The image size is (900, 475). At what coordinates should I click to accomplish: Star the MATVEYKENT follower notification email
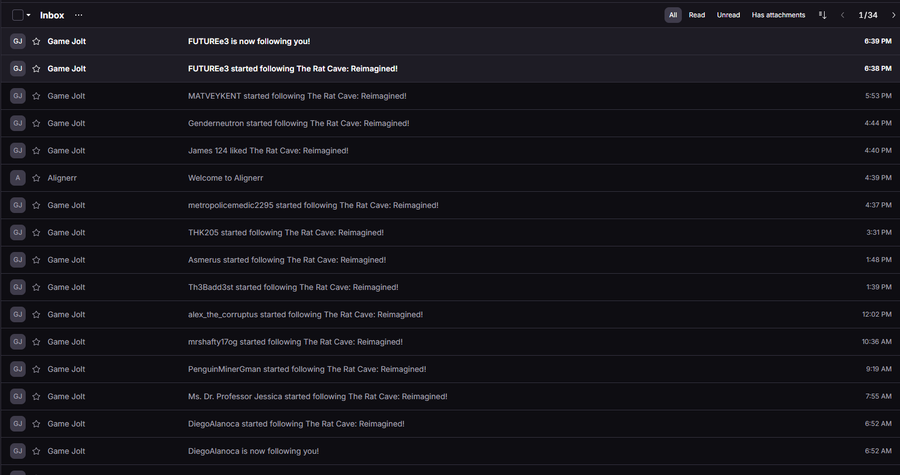pos(36,96)
